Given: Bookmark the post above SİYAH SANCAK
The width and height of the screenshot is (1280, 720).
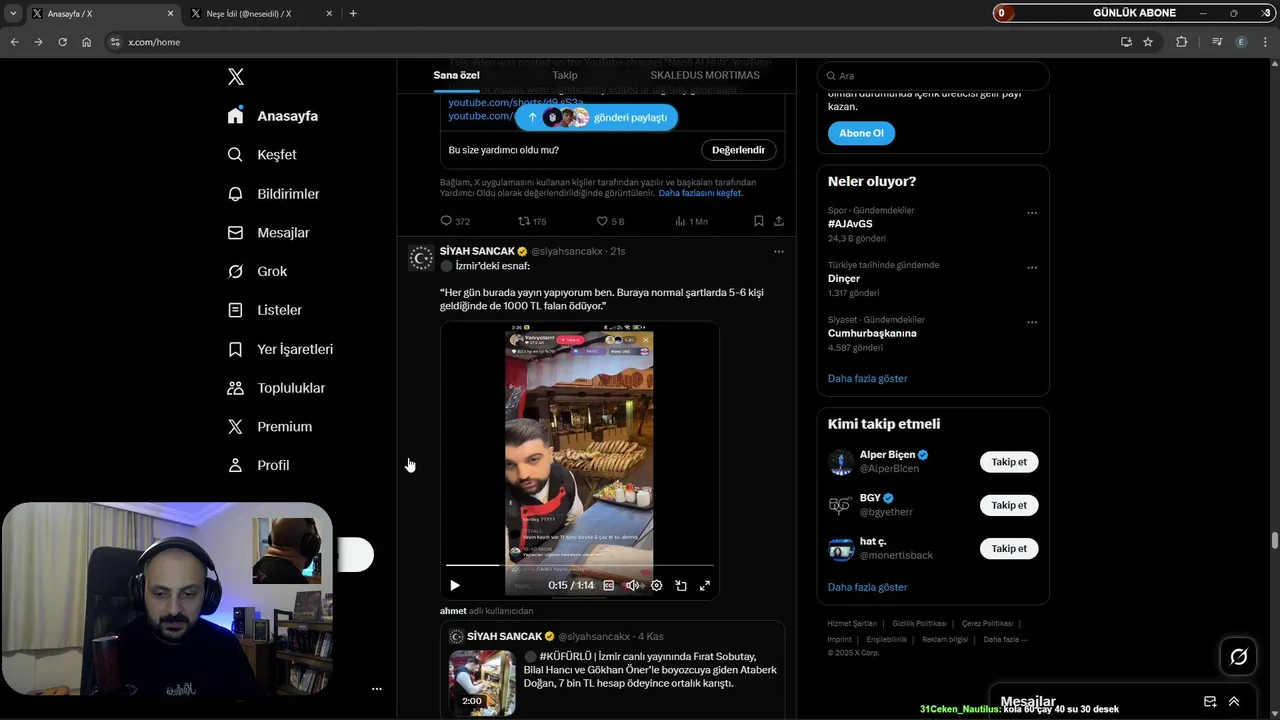Looking at the screenshot, I should click(759, 221).
